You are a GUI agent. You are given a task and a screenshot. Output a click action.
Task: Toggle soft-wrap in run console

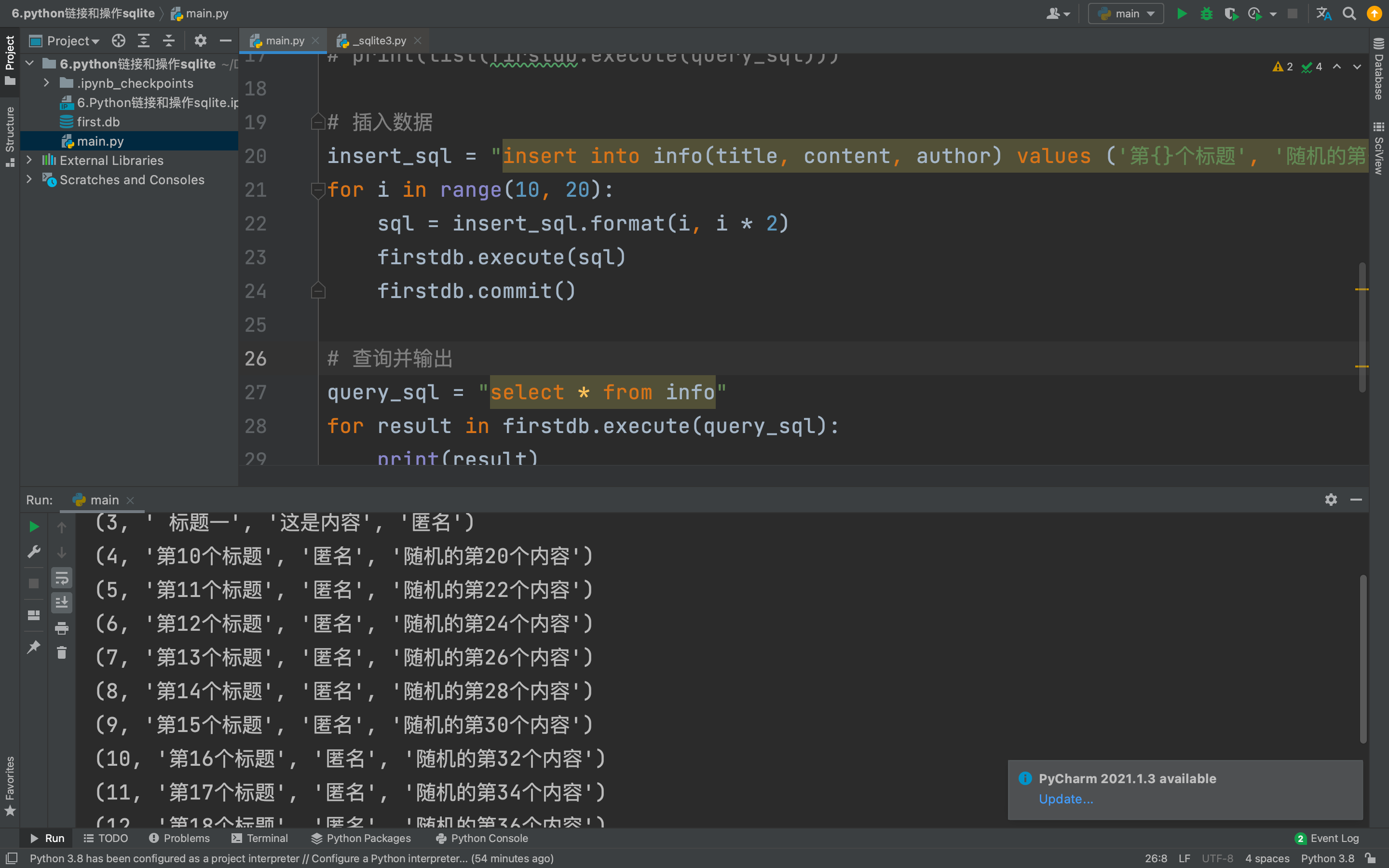(x=61, y=578)
